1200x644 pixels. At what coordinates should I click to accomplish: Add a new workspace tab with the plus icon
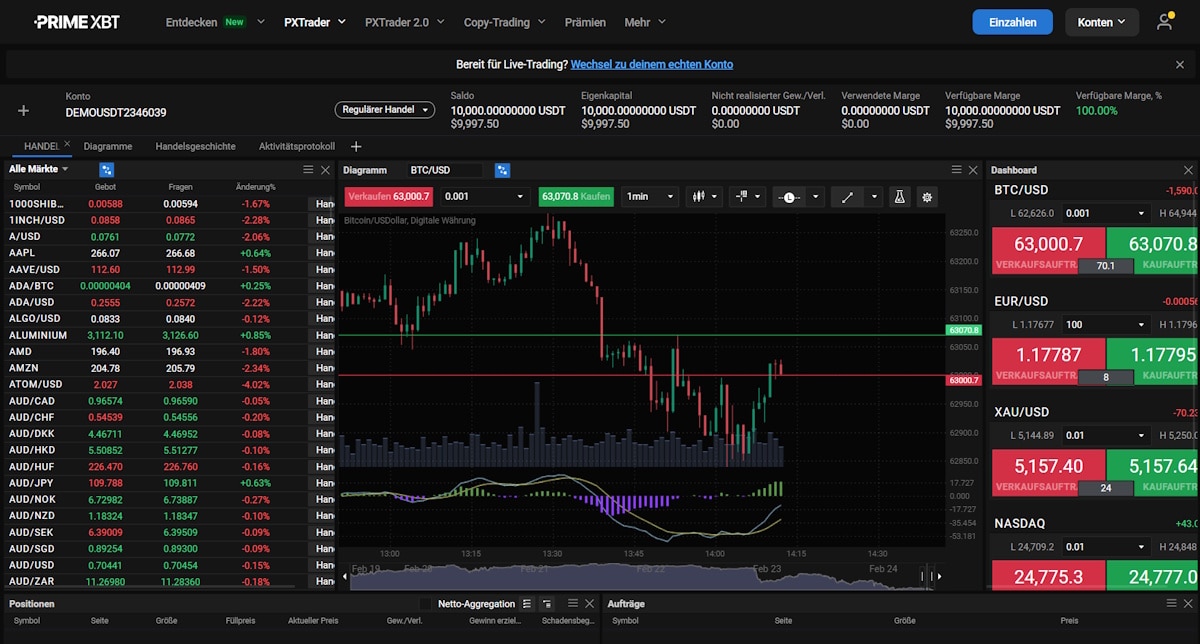click(356, 146)
